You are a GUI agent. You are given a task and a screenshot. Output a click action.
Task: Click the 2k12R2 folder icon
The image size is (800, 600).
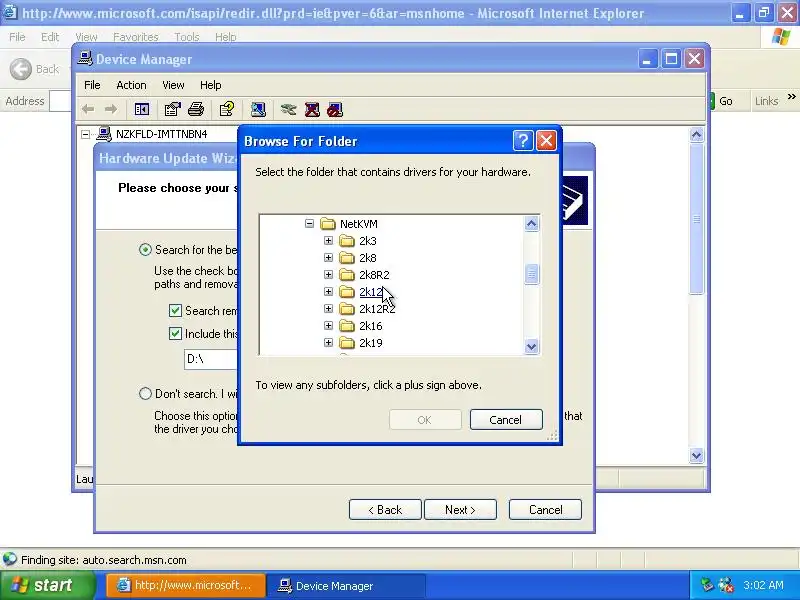[x=347, y=309]
